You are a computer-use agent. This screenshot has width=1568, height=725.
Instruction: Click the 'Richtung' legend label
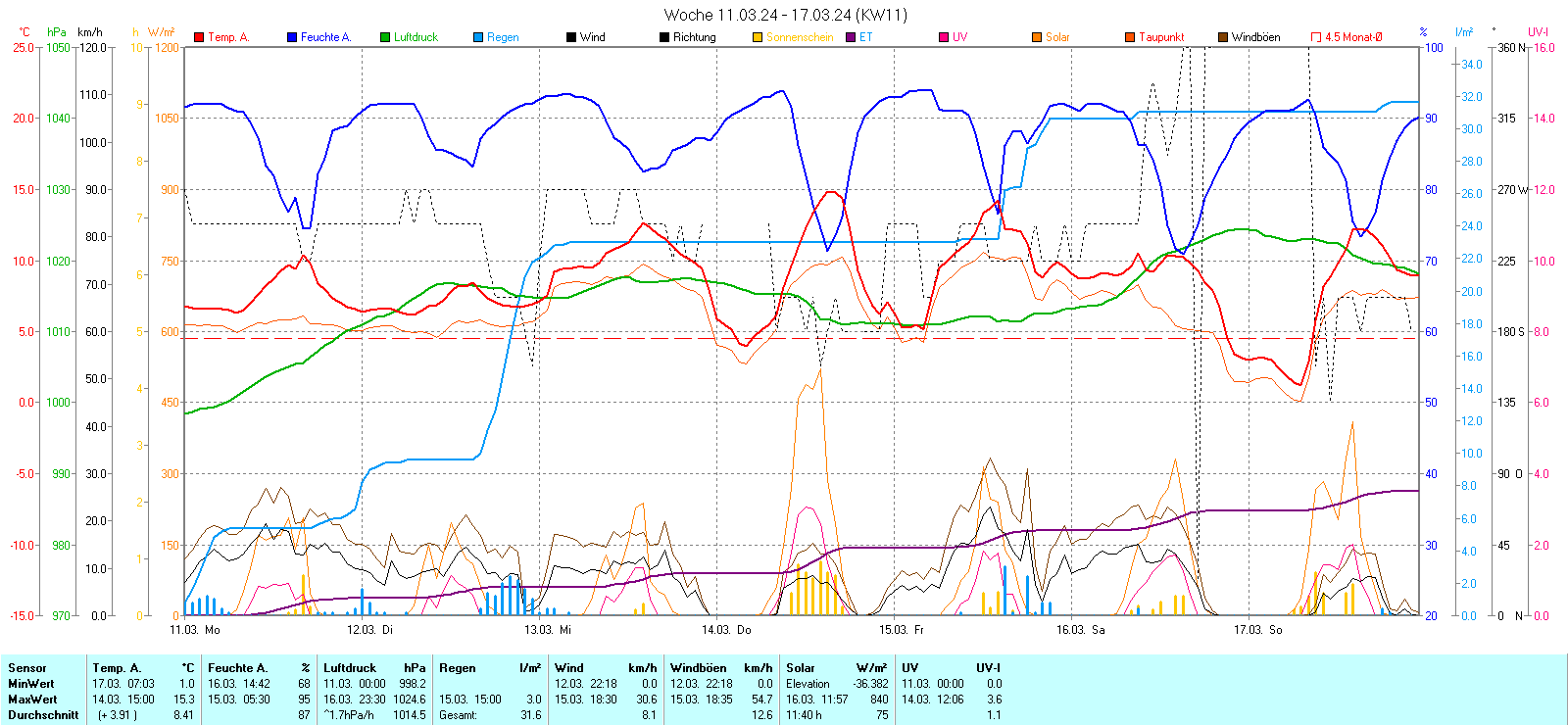pos(695,37)
